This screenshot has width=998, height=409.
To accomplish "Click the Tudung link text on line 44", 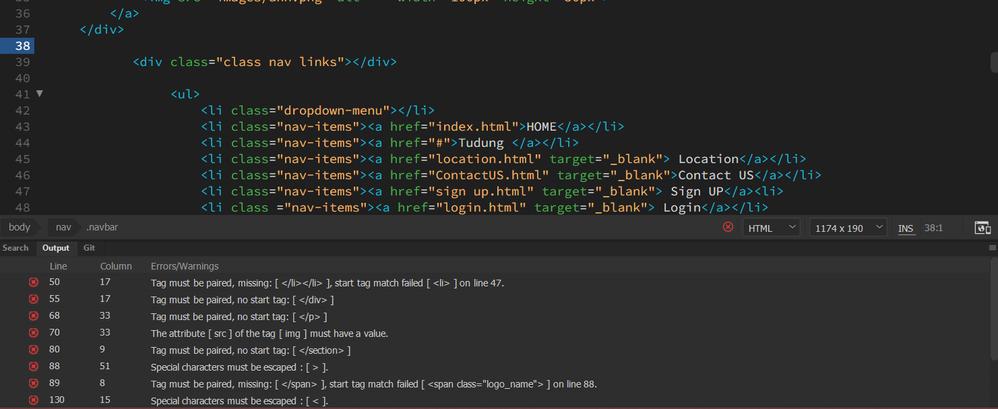I will pyautogui.click(x=481, y=142).
